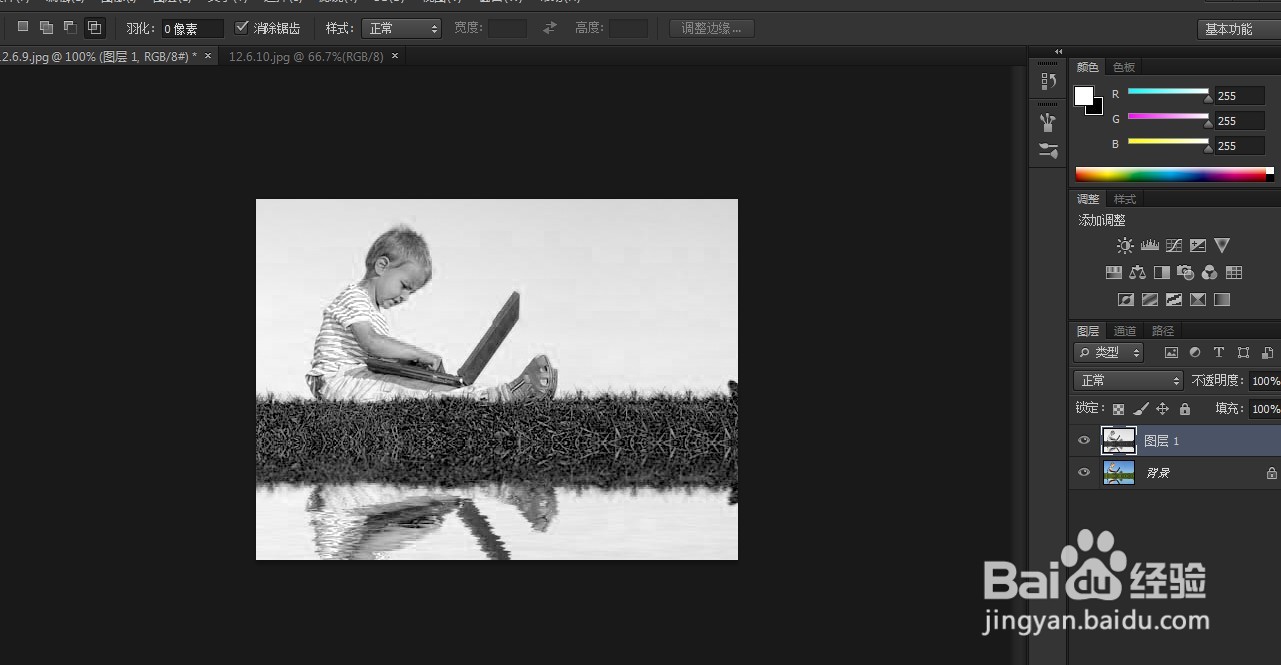Image resolution: width=1281 pixels, height=665 pixels.
Task: Filter layers by smart objects icon
Action: click(x=1267, y=353)
